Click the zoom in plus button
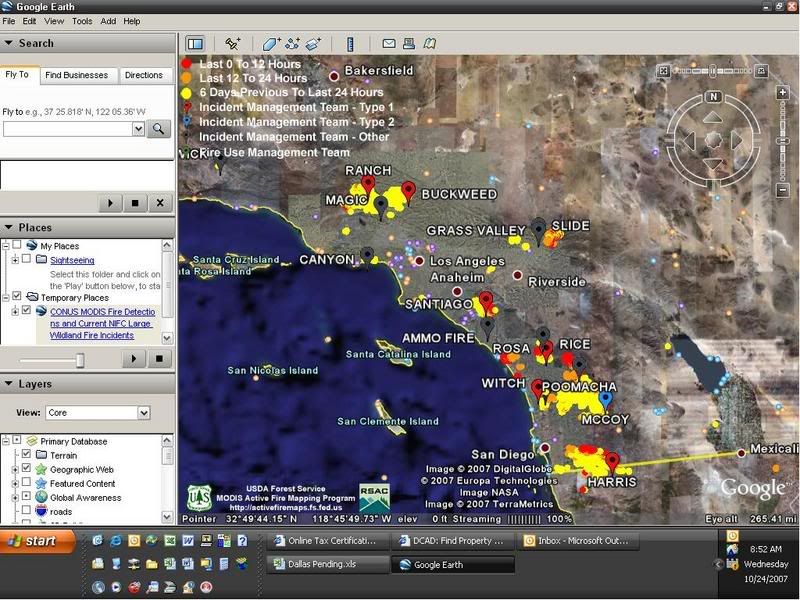800x600 pixels. point(783,92)
